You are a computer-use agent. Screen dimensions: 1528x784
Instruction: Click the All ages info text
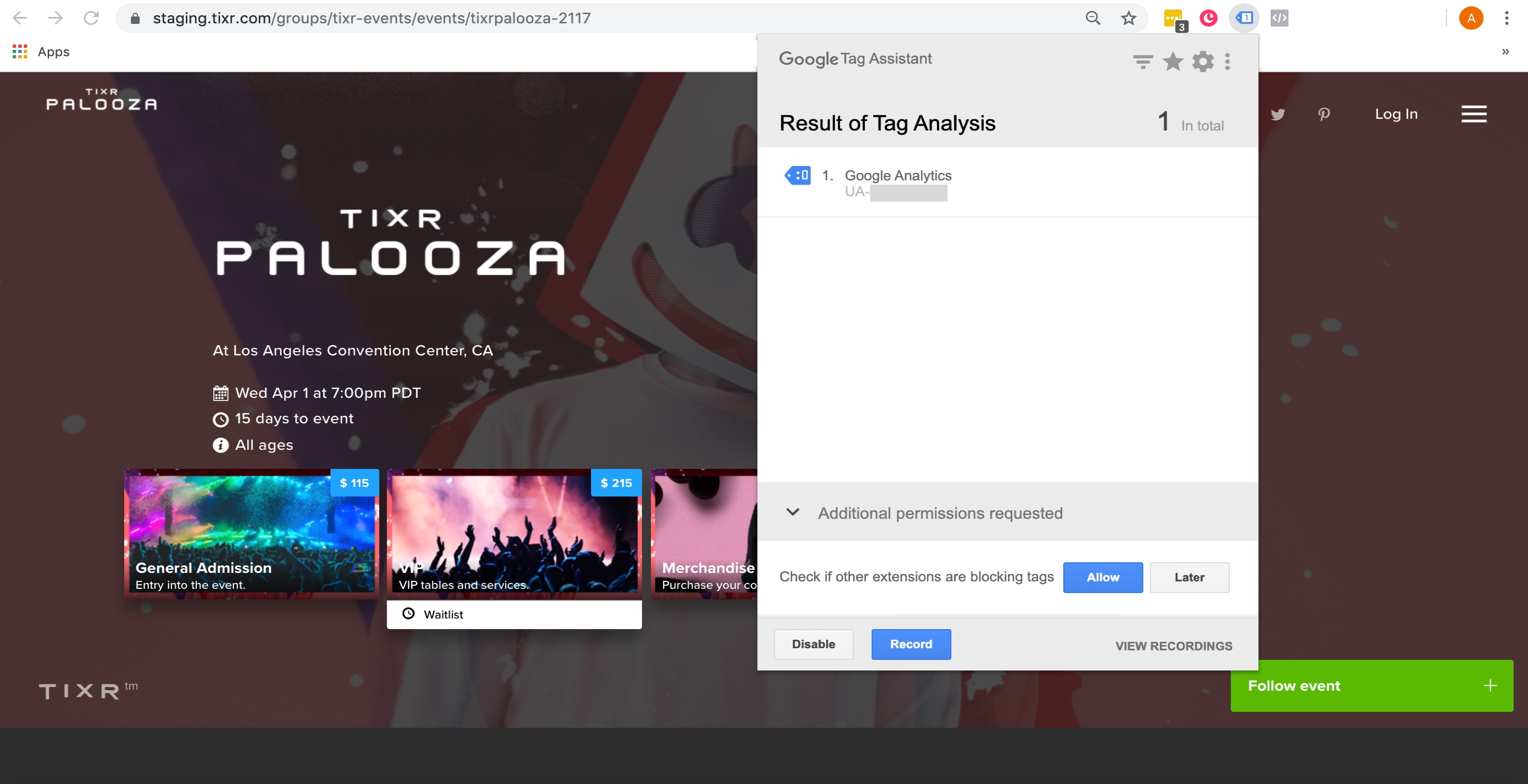(x=264, y=445)
